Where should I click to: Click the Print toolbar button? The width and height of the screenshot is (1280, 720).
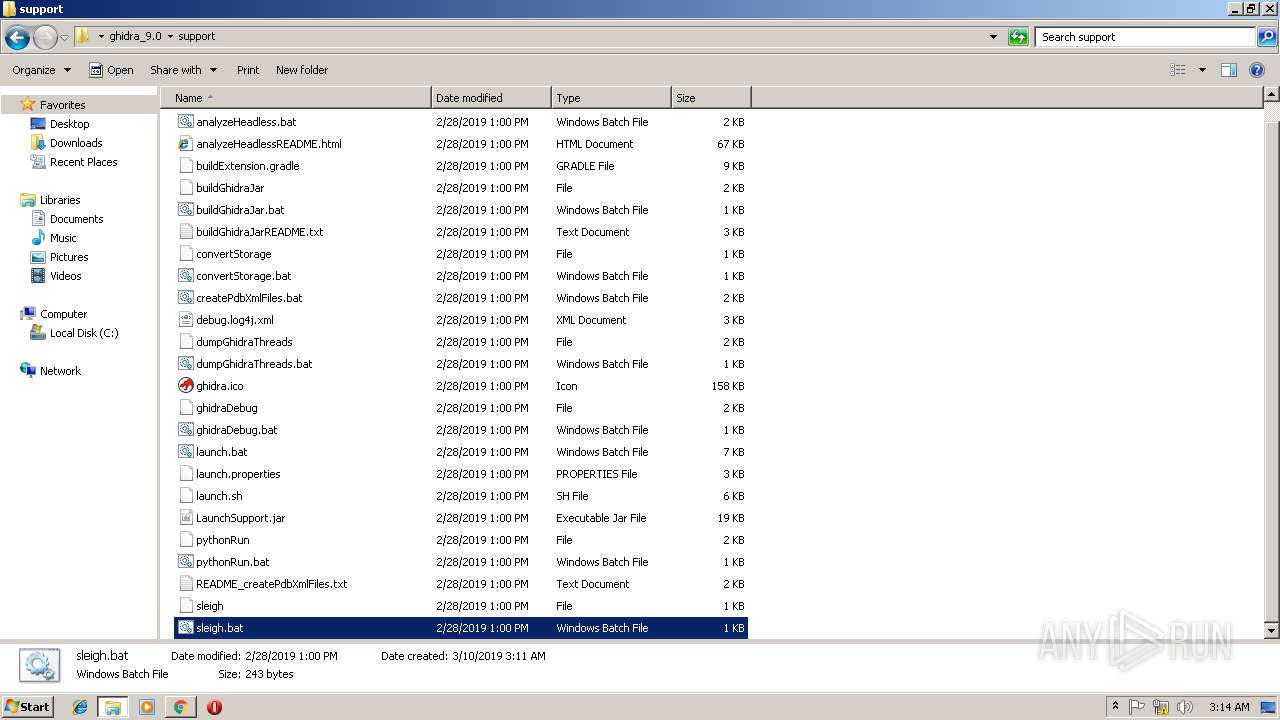tap(248, 70)
